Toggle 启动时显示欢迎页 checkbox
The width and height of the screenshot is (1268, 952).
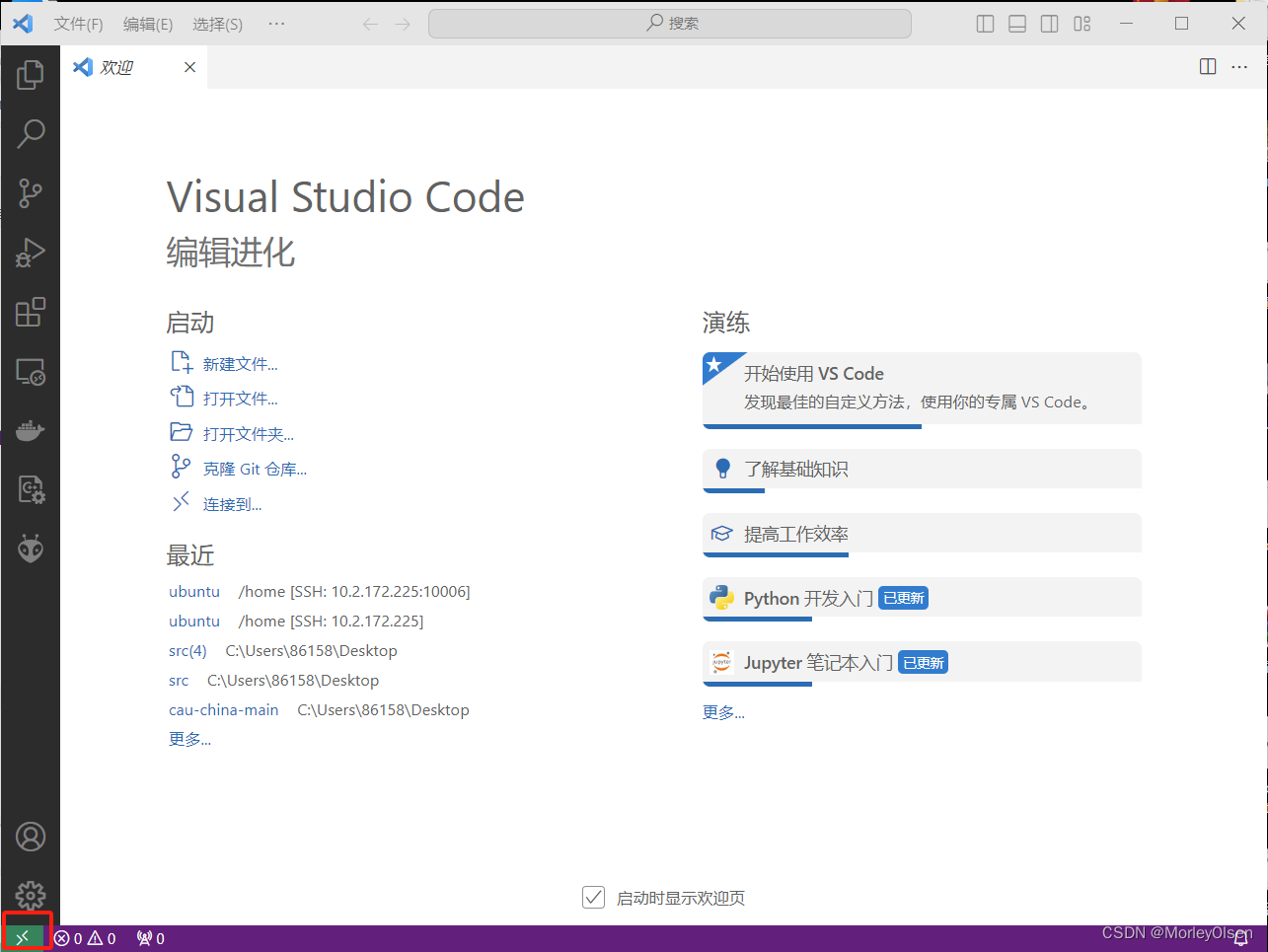point(593,897)
